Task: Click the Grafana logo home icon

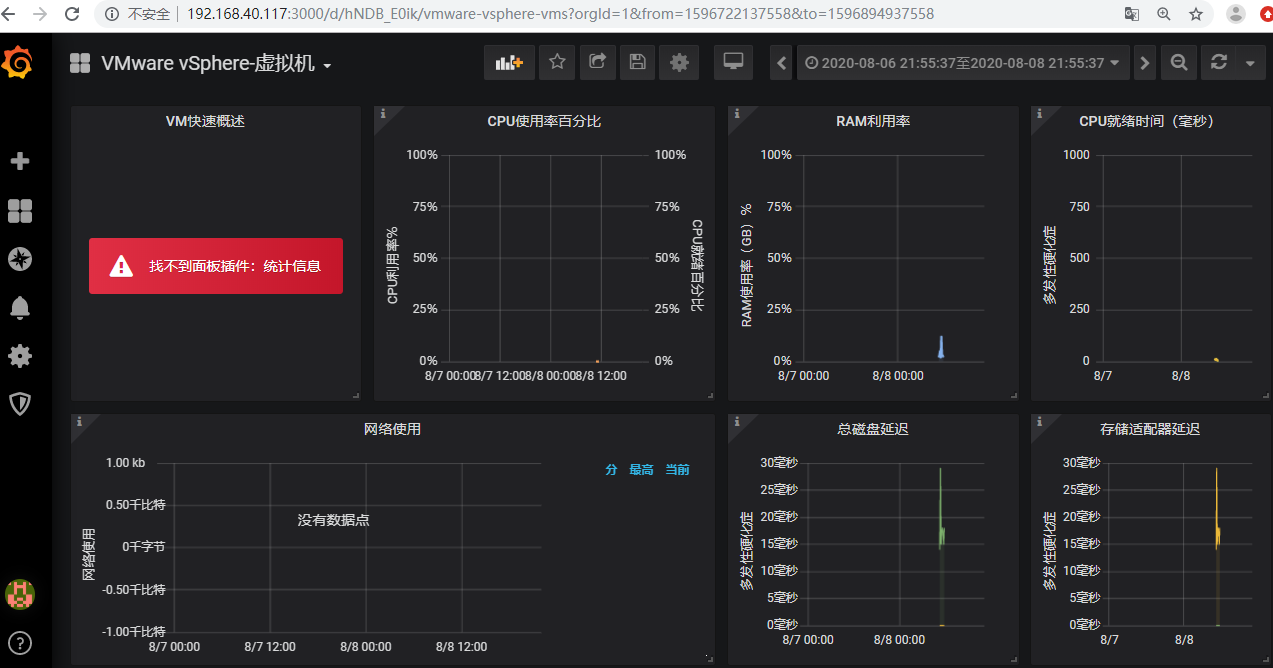Action: click(x=19, y=64)
